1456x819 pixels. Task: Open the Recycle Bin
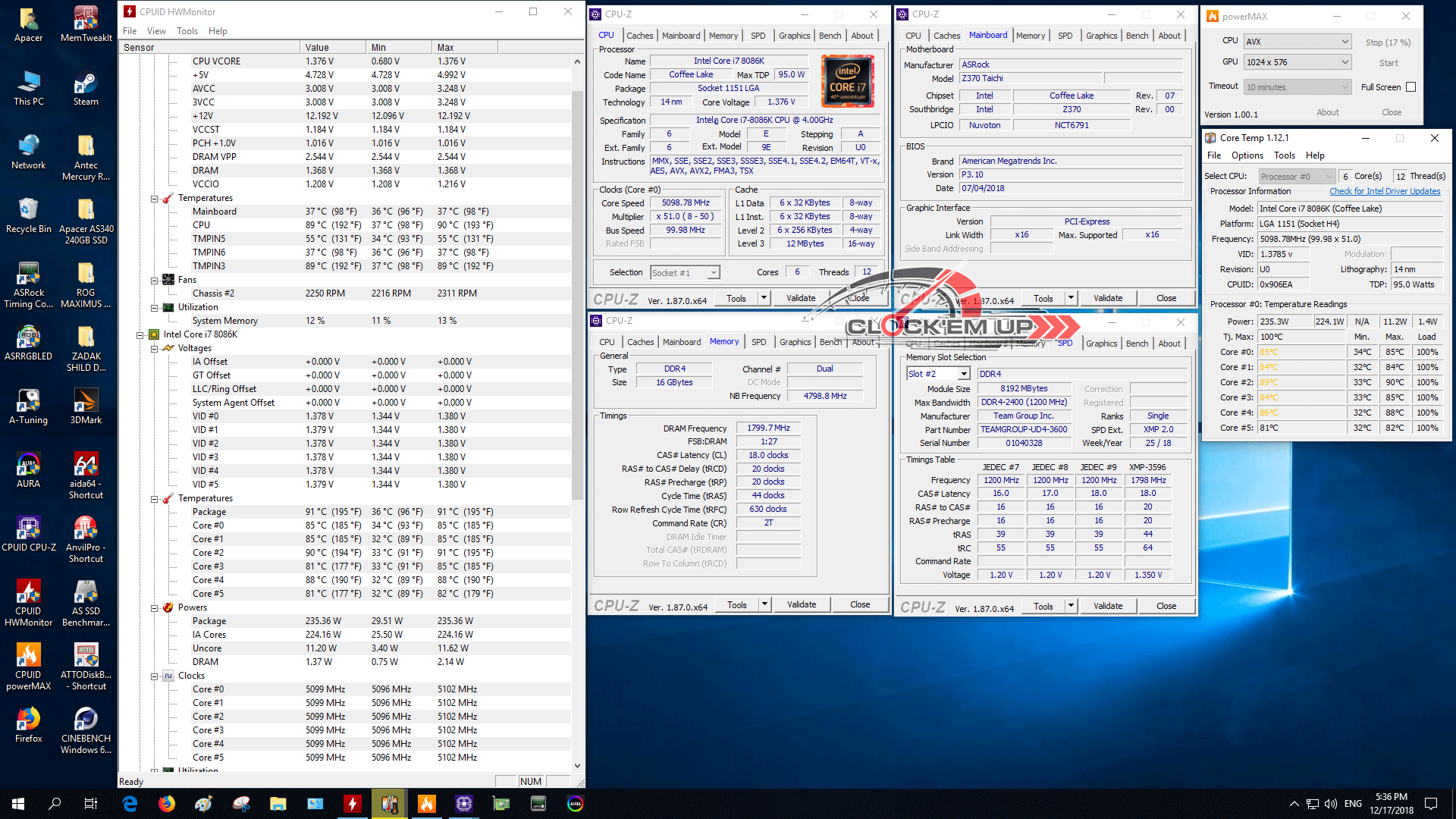point(29,215)
